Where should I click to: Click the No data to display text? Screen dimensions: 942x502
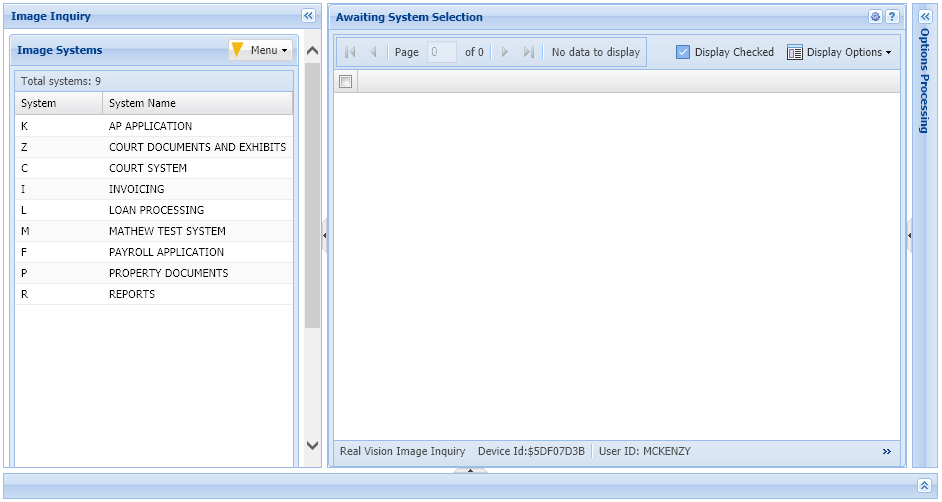click(596, 52)
